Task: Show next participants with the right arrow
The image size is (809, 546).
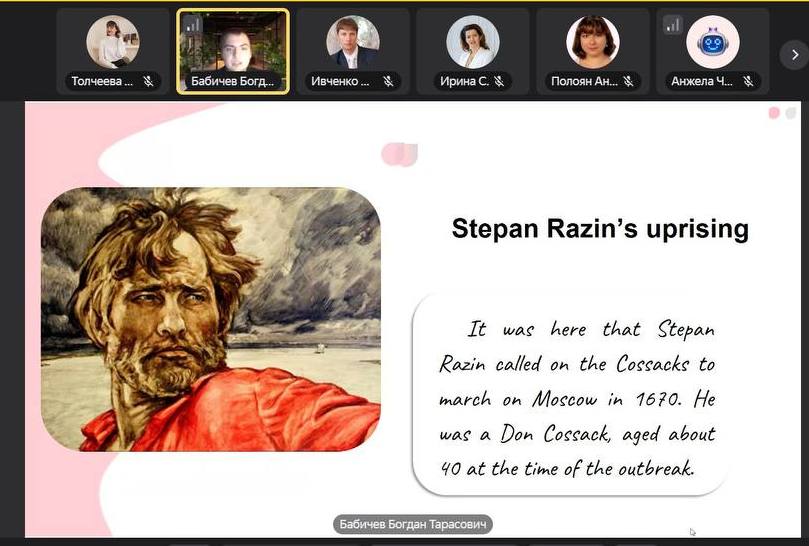Action: [795, 54]
